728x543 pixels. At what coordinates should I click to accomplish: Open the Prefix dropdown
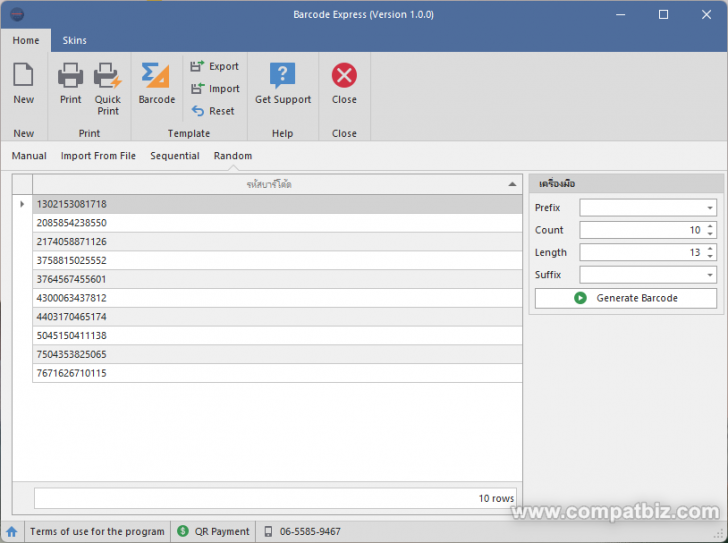pyautogui.click(x=709, y=208)
